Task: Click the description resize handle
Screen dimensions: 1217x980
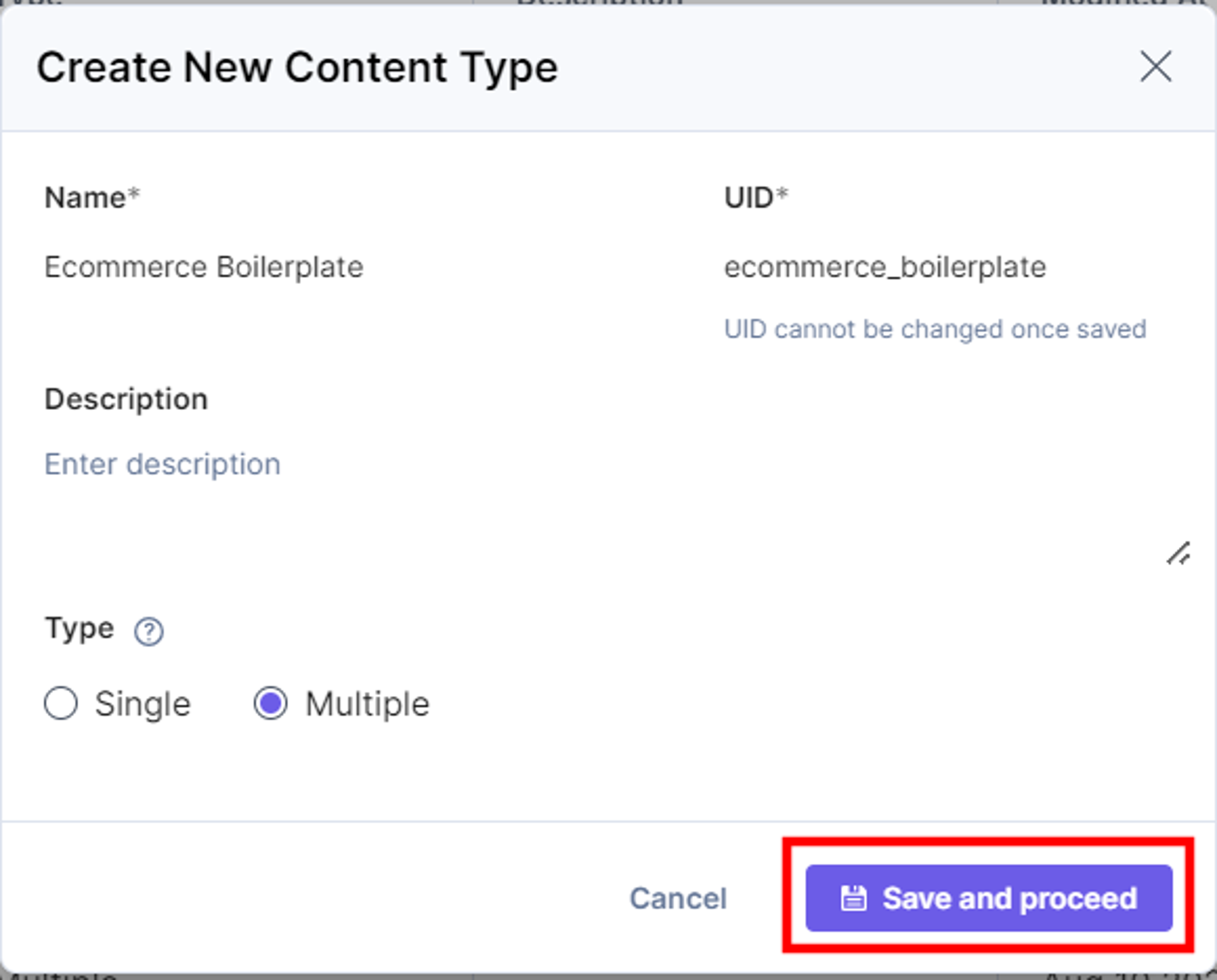Action: (x=1179, y=553)
